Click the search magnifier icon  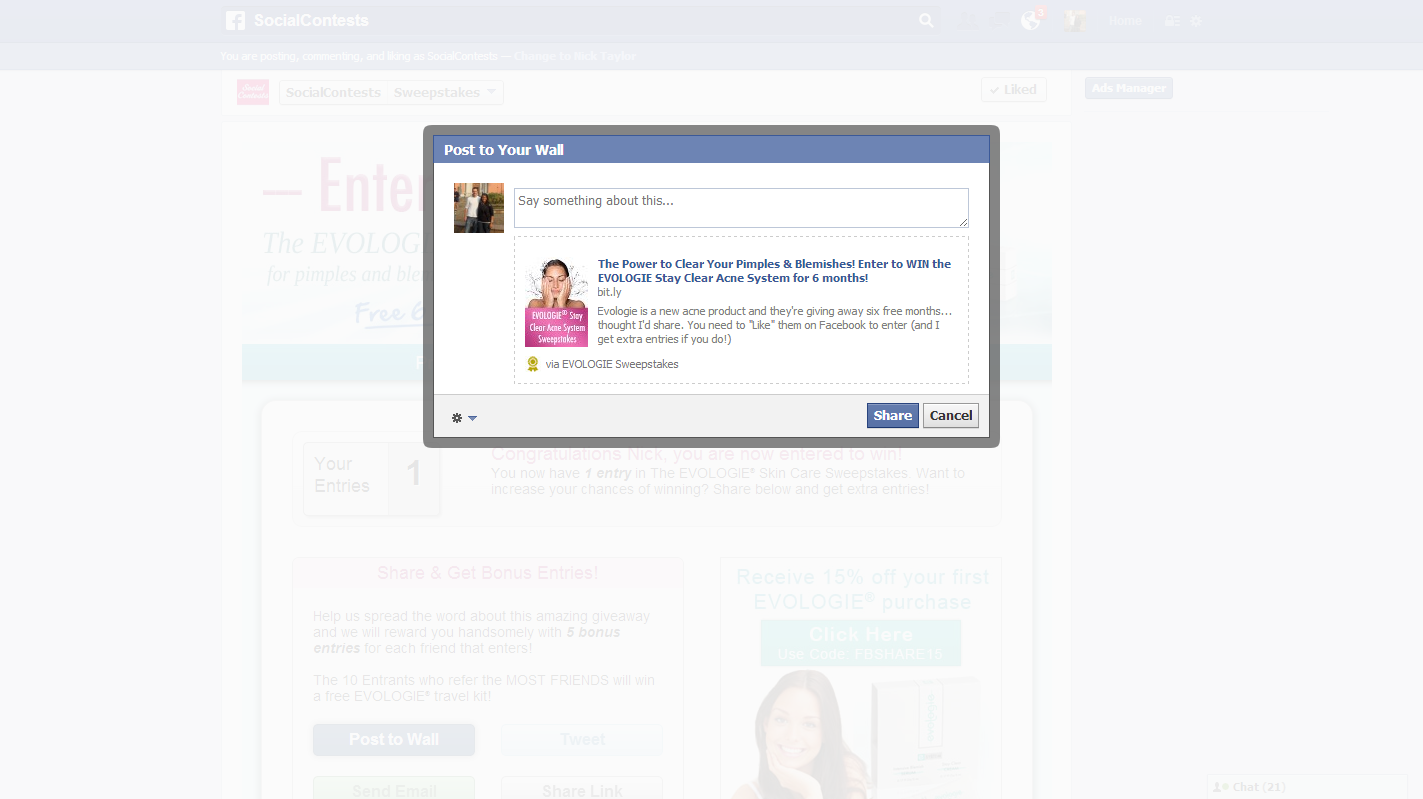click(x=926, y=20)
